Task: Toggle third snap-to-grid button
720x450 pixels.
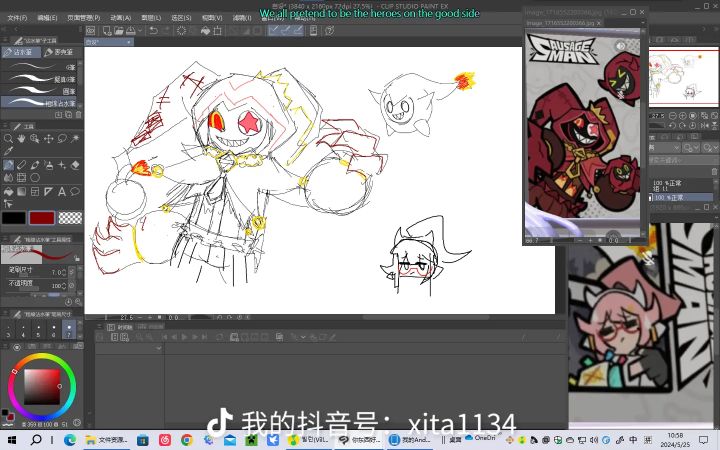Action: point(298,31)
